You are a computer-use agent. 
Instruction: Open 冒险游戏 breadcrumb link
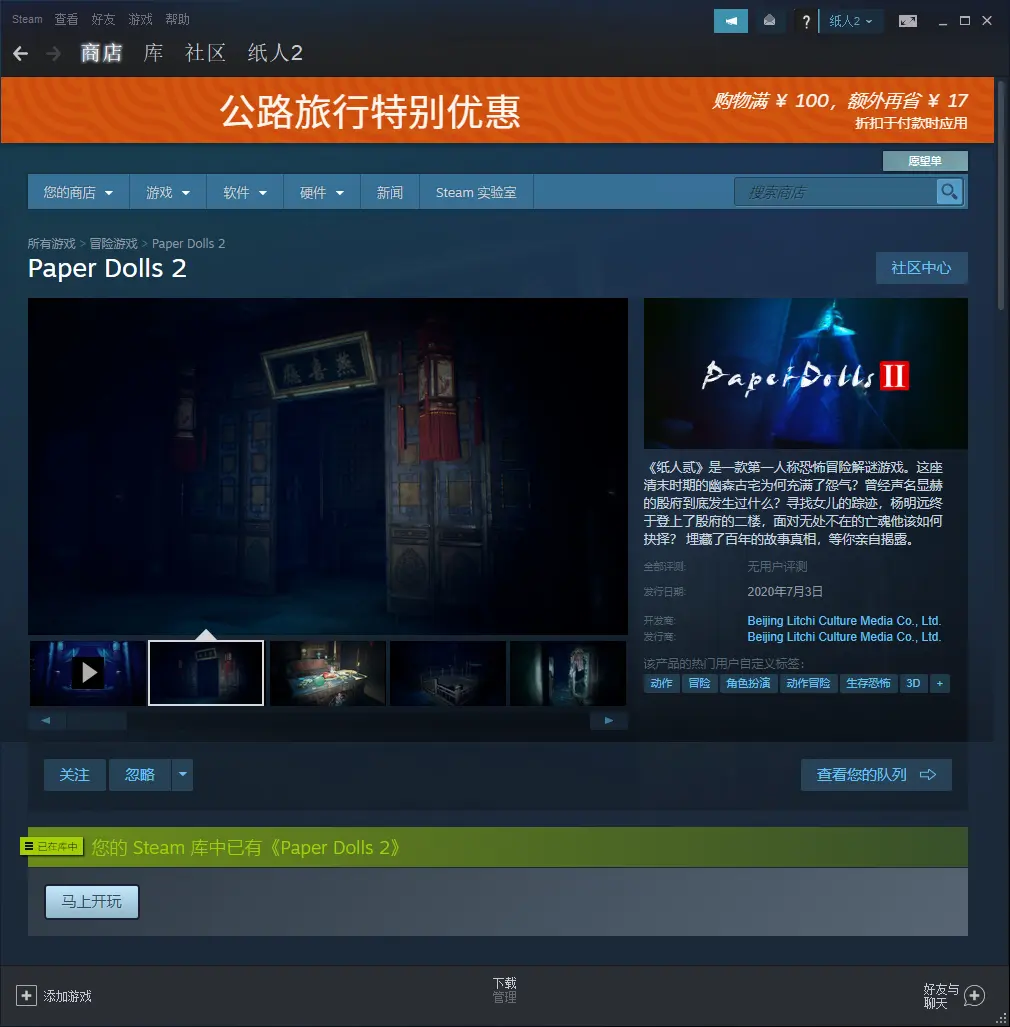click(113, 244)
